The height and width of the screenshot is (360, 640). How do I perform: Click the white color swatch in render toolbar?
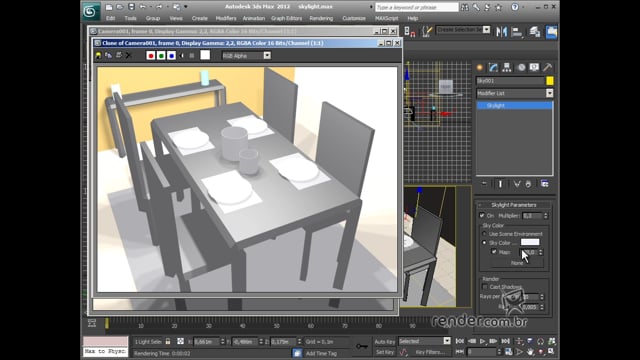[x=205, y=55]
